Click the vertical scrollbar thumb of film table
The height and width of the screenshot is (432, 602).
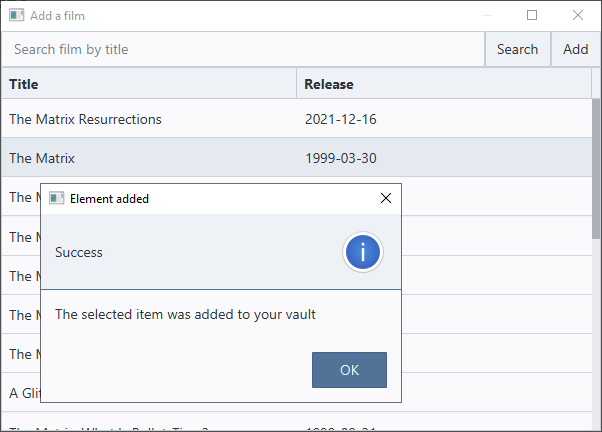596,169
